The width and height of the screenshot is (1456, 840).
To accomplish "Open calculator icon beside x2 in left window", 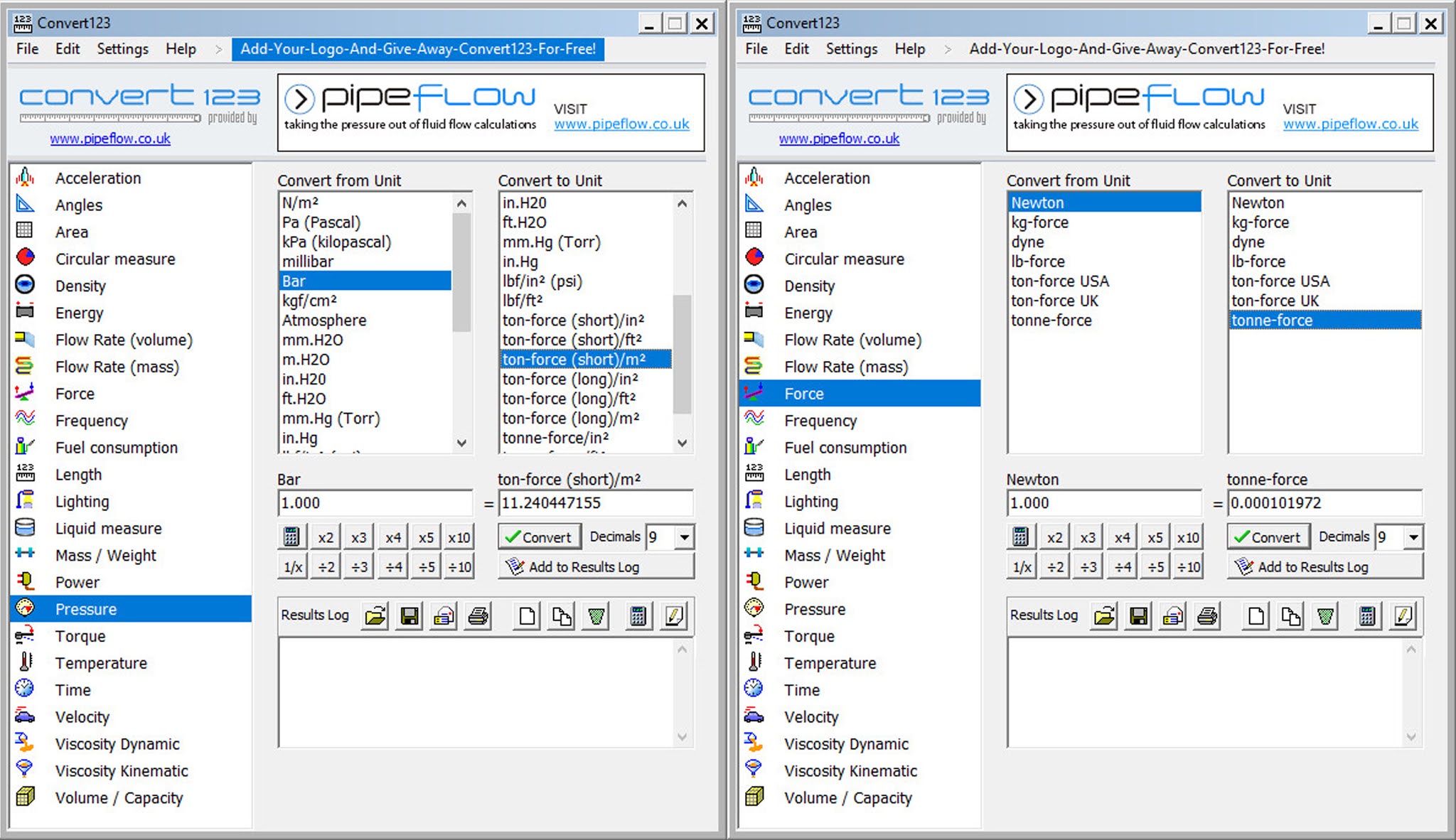I will [291, 537].
